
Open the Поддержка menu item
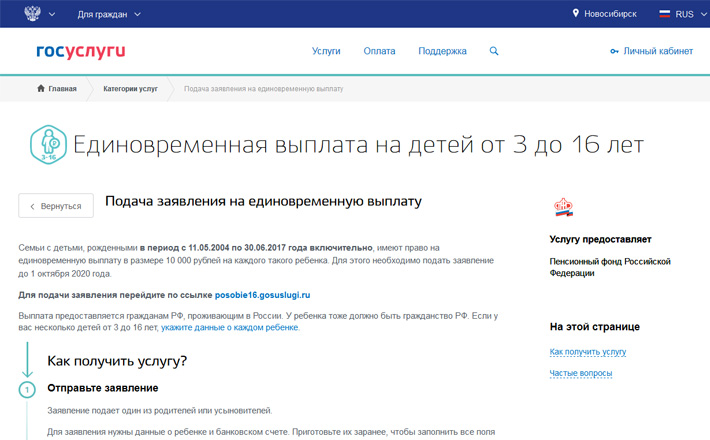pos(442,51)
